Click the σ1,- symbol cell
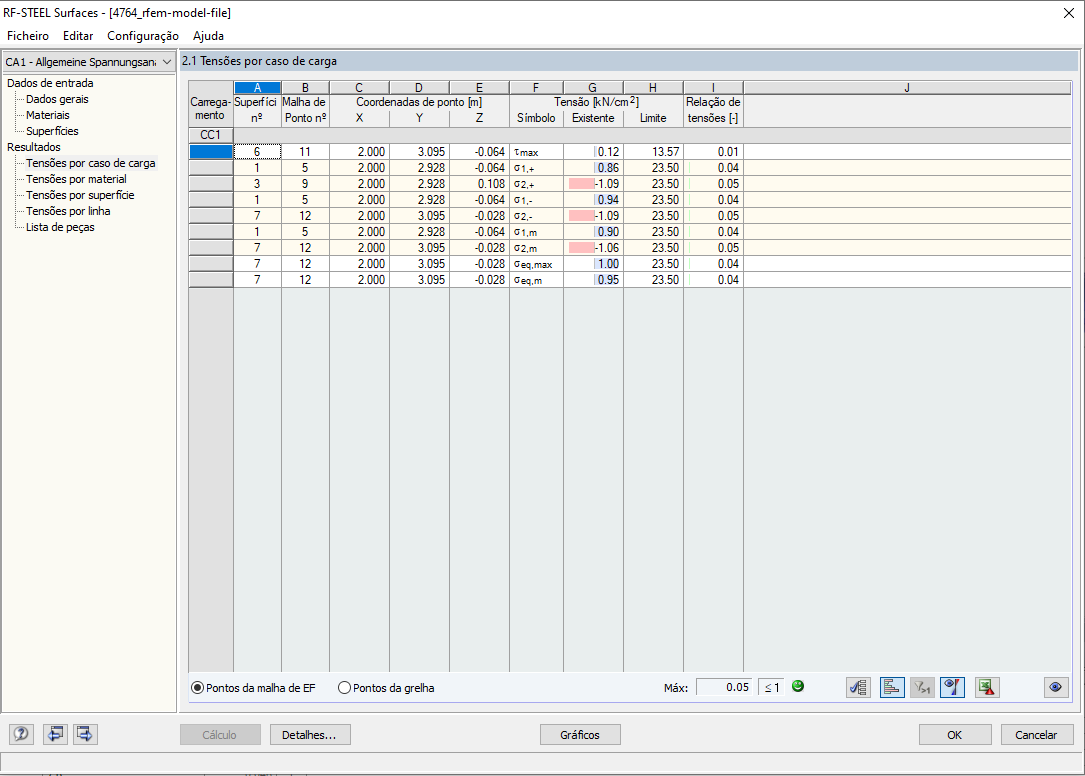The width and height of the screenshot is (1085, 776). click(x=536, y=199)
